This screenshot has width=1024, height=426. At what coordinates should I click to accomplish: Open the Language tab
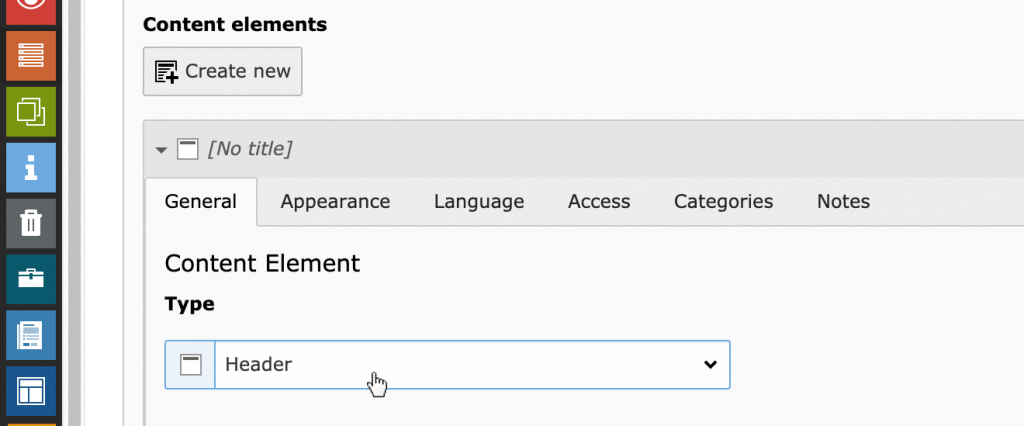coord(479,201)
